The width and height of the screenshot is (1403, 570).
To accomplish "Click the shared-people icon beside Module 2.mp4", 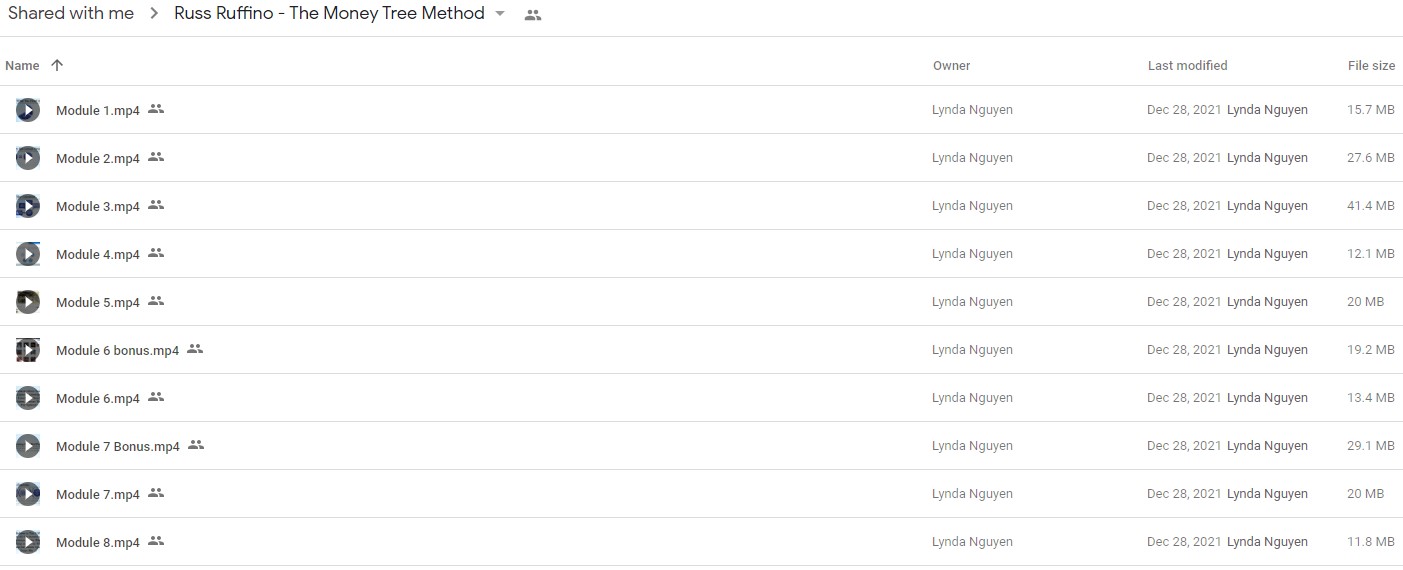I will (156, 157).
